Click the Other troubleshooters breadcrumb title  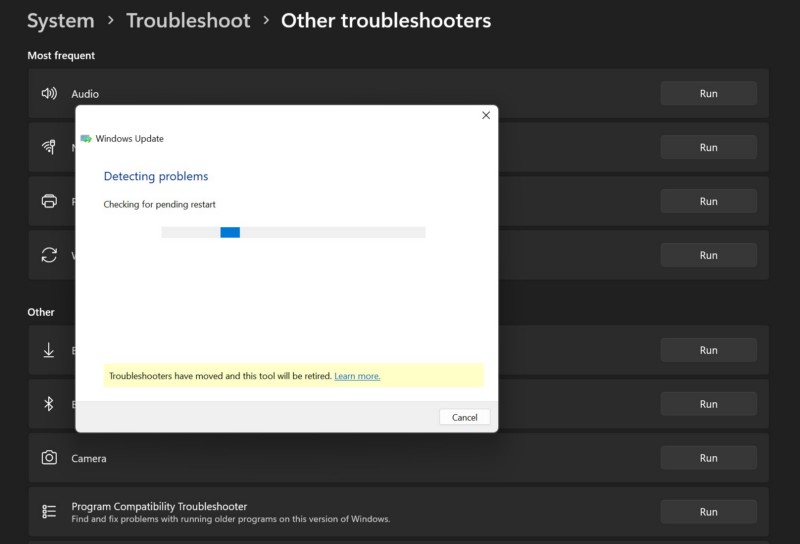[x=386, y=21]
